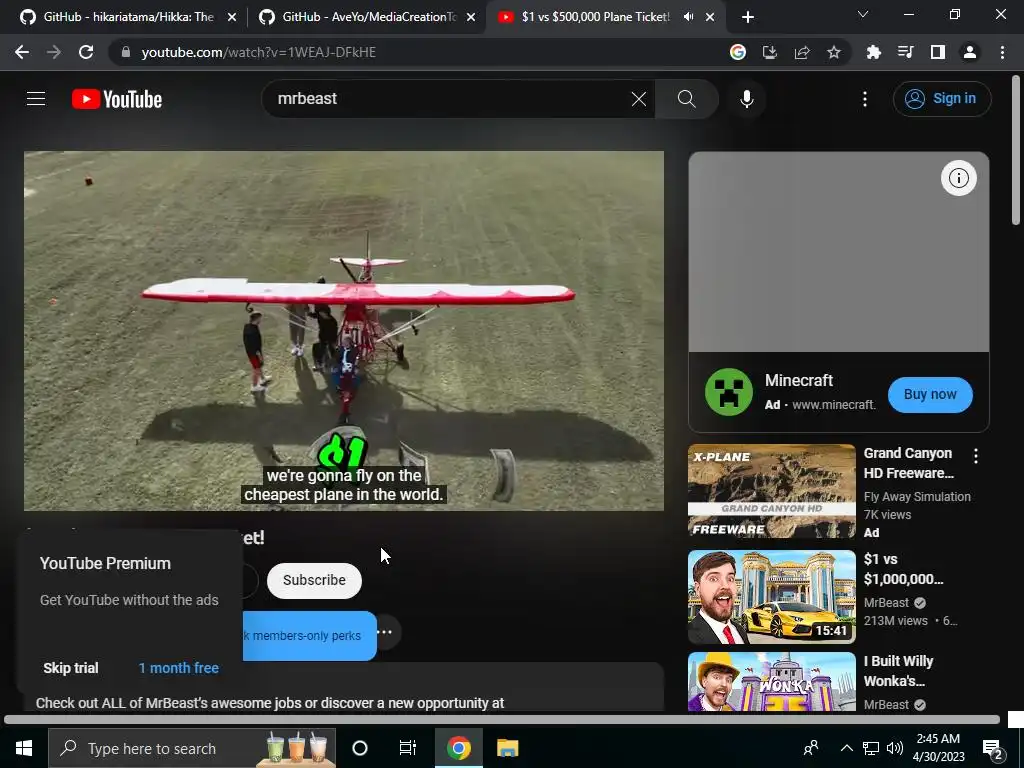Open Cortana circle on taskbar

point(360,748)
